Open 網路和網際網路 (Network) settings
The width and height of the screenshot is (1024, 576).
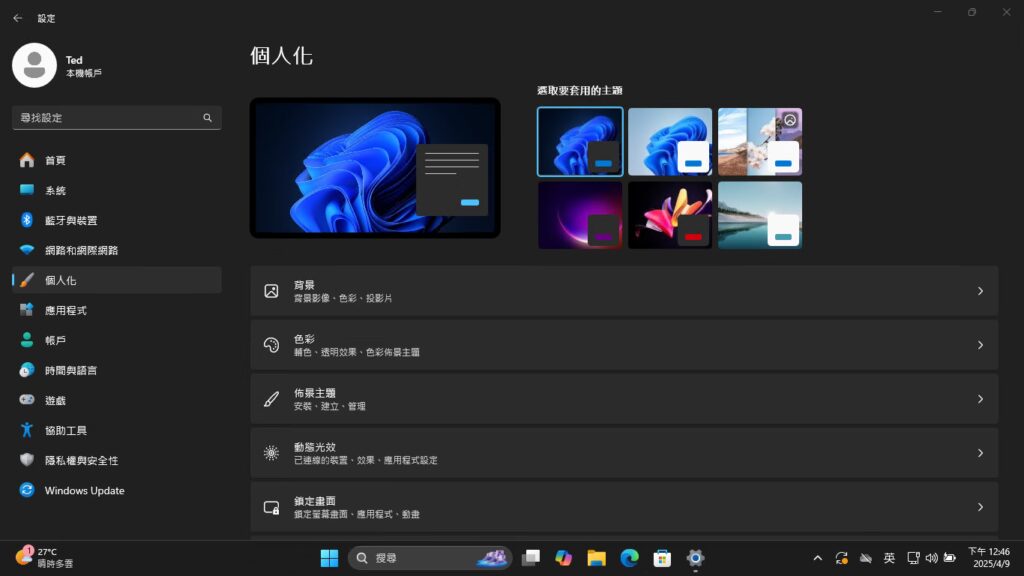pyautogui.click(x=80, y=250)
